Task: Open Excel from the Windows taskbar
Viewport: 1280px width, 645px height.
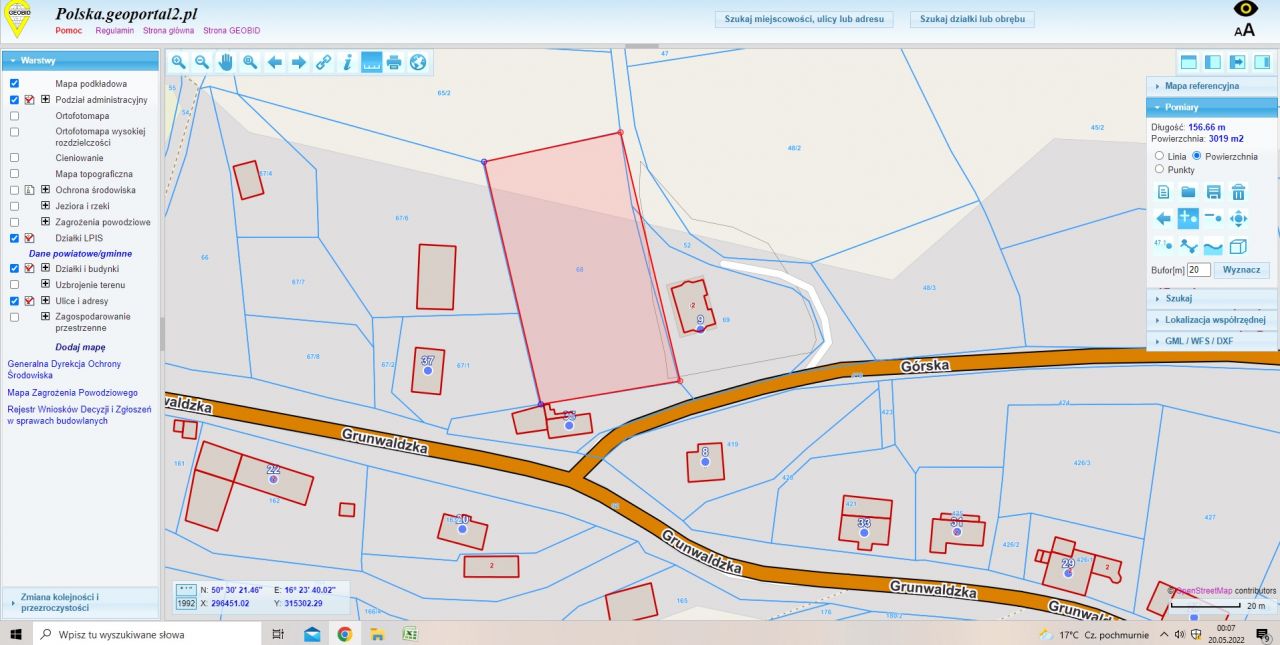Action: pyautogui.click(x=410, y=634)
